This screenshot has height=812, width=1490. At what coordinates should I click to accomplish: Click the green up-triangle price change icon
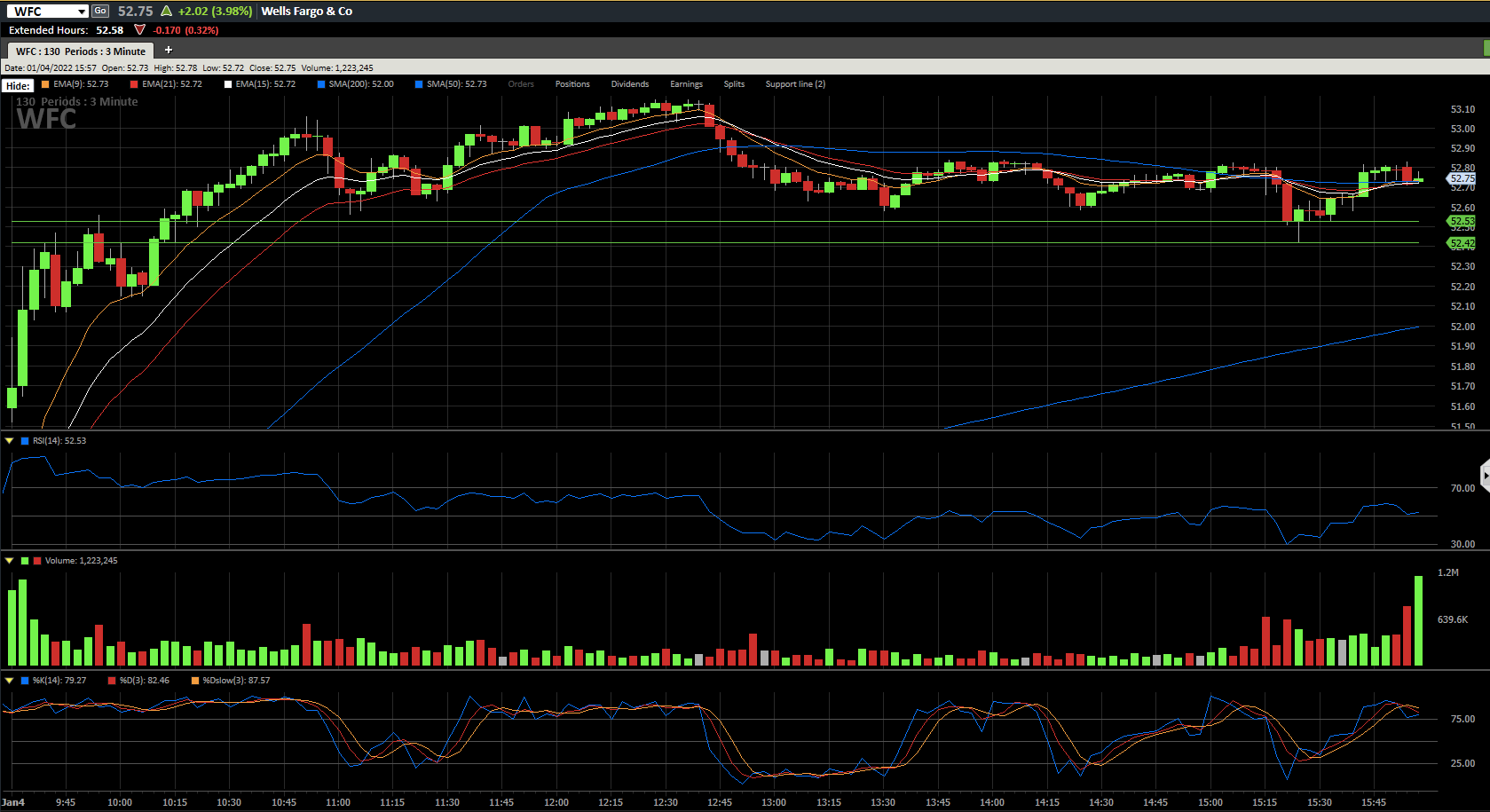(166, 12)
